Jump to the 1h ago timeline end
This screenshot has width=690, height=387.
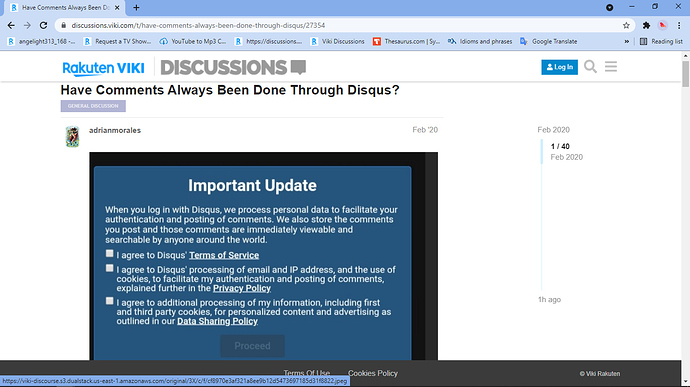549,299
